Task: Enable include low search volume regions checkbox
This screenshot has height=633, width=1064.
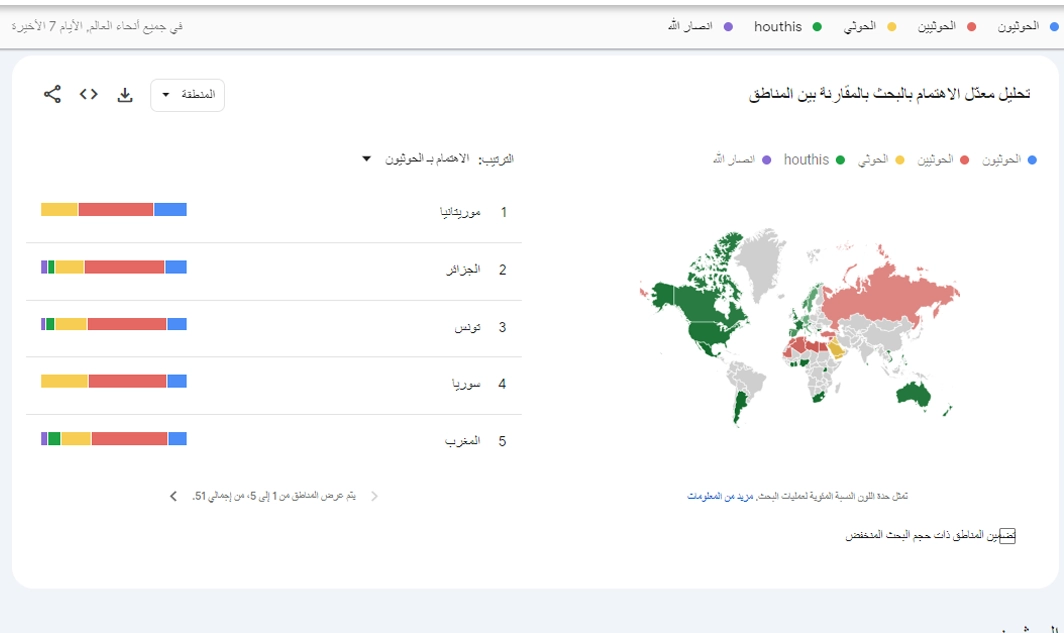Action: point(1009,536)
